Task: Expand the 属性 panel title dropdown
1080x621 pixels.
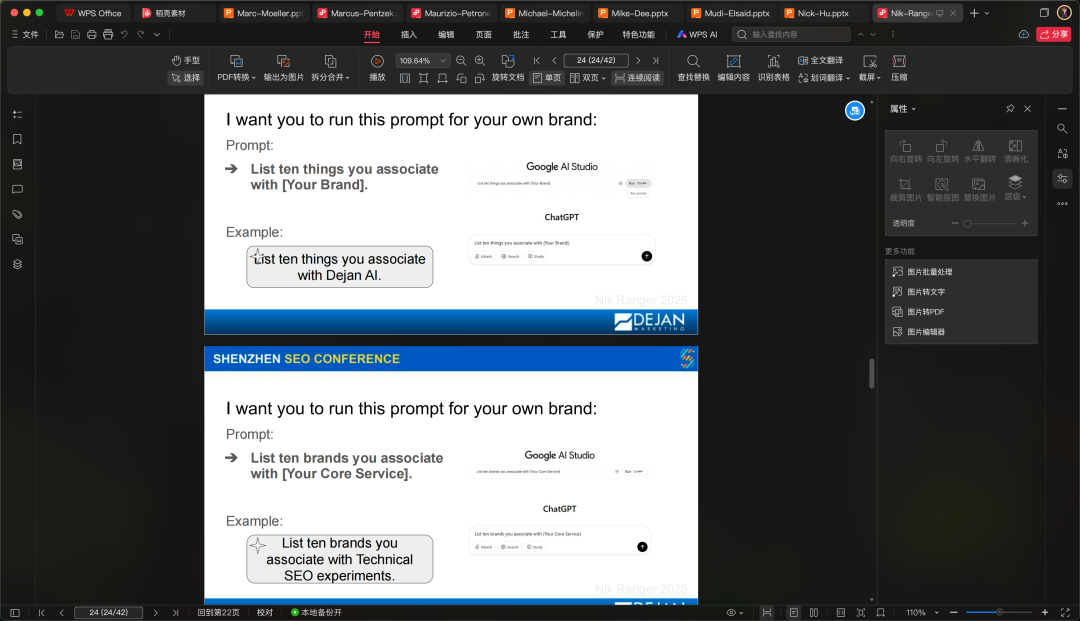Action: pos(903,109)
